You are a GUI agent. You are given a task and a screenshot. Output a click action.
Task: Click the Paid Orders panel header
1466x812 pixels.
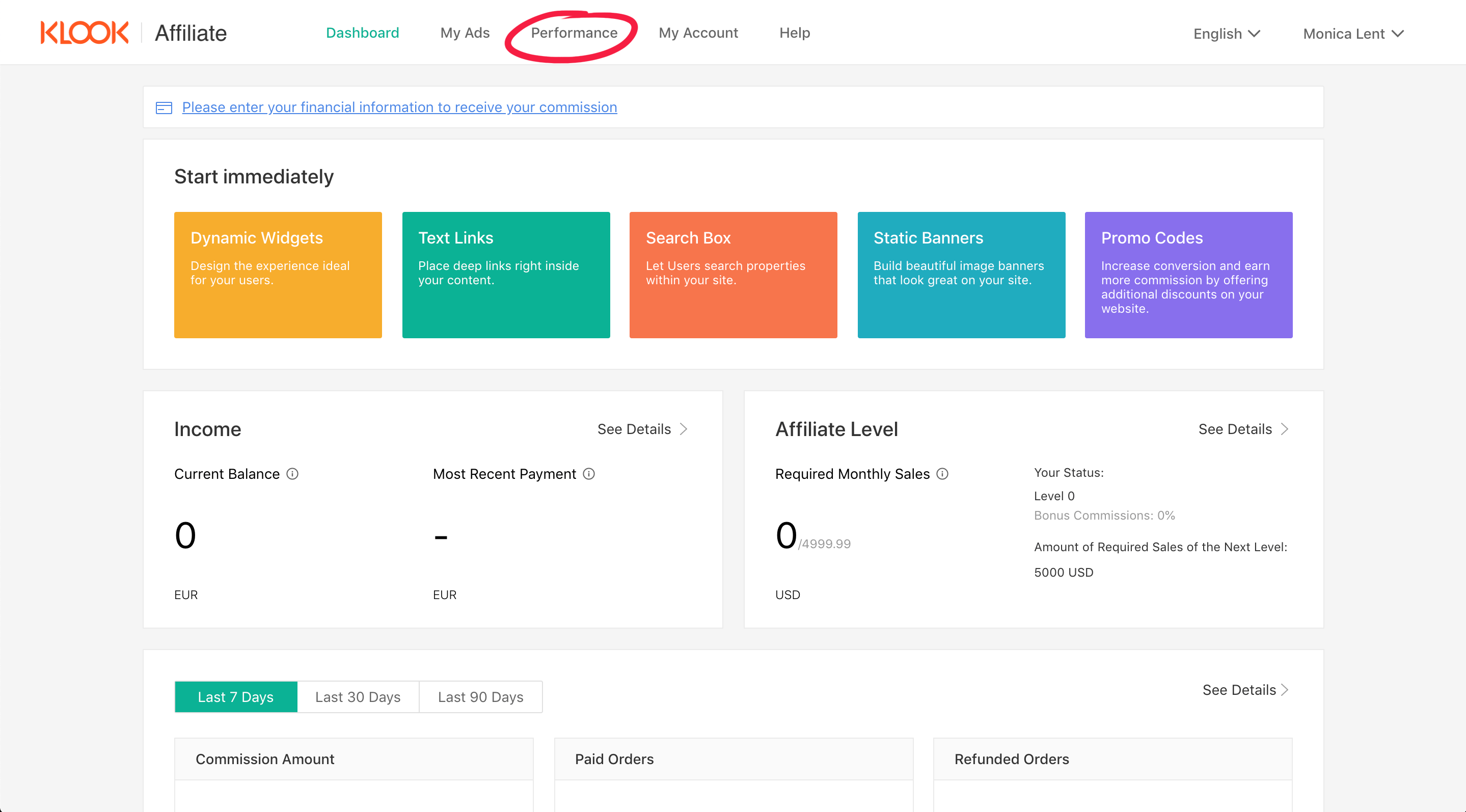(734, 759)
